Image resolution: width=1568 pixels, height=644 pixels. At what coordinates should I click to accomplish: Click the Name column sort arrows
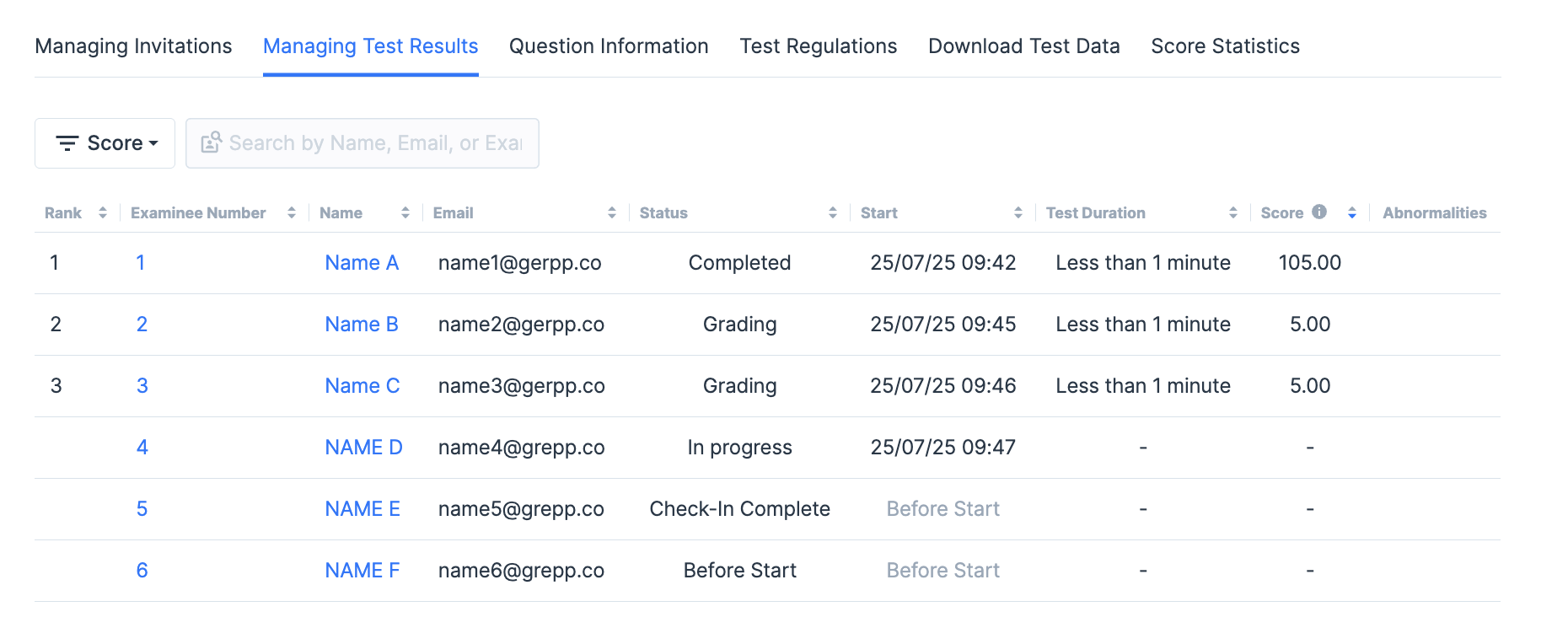[405, 213]
